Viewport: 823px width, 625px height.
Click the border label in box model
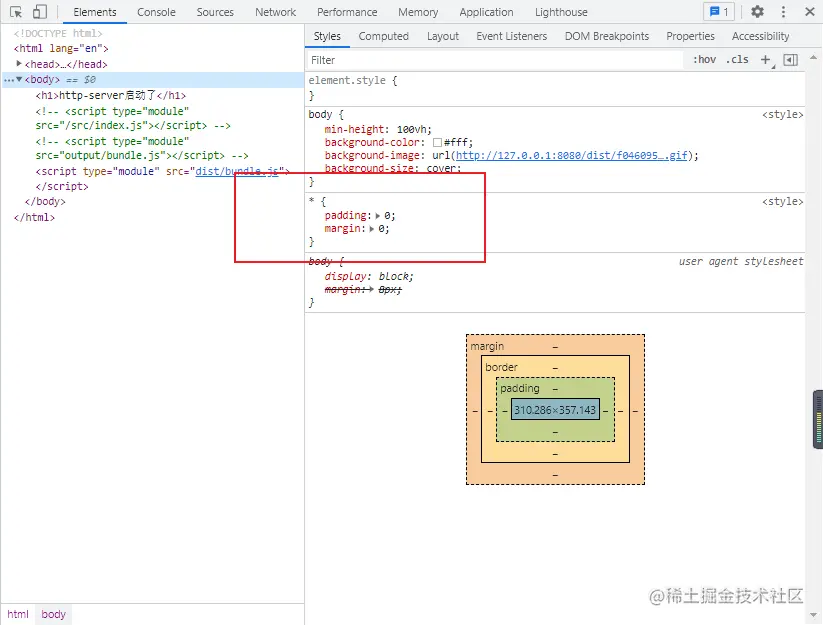click(501, 367)
